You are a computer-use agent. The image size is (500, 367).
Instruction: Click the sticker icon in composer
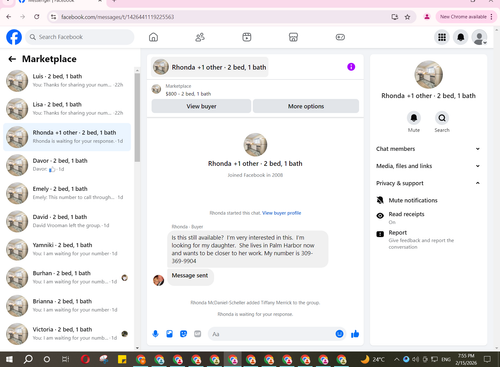coord(183,334)
